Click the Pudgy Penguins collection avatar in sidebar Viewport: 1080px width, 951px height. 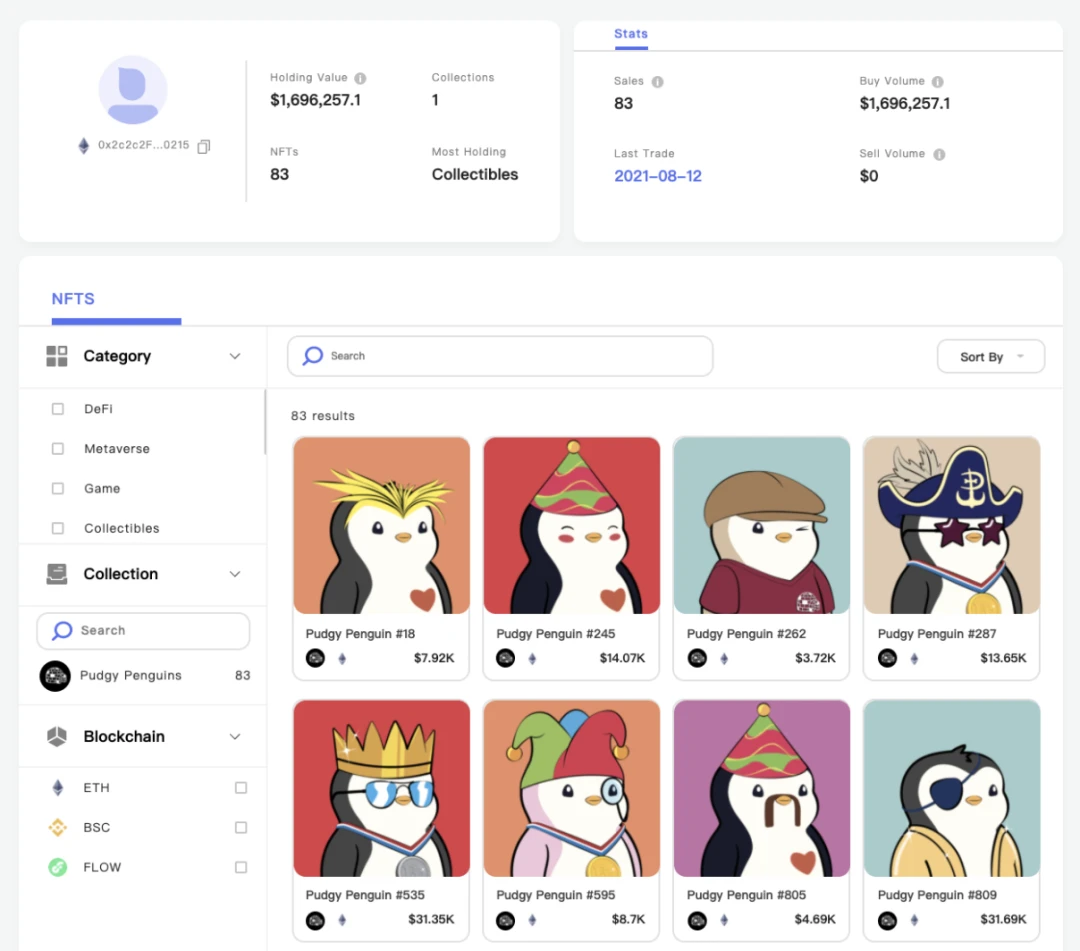click(x=55, y=676)
